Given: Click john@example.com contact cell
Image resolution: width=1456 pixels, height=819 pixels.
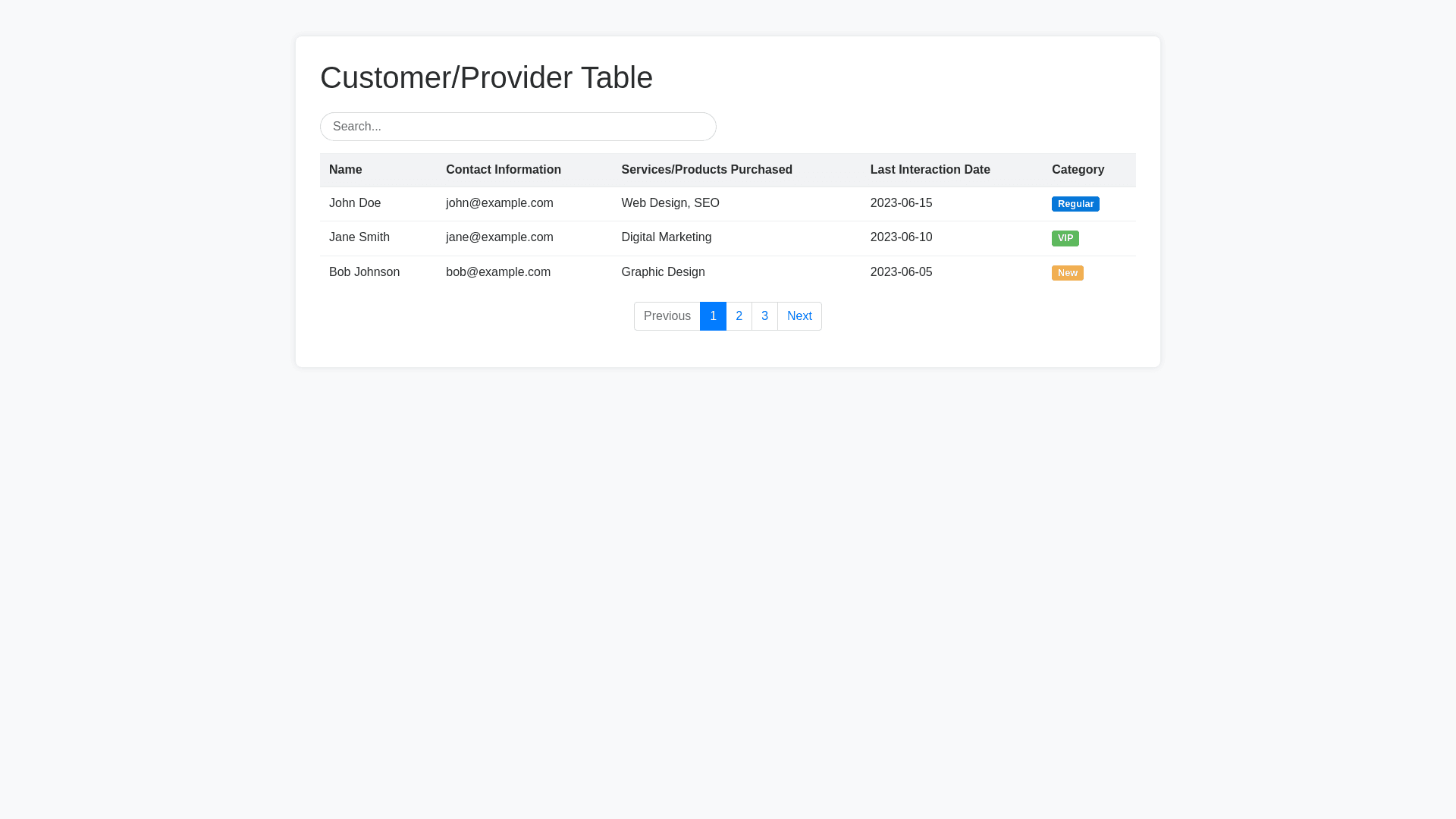Looking at the screenshot, I should pos(500,203).
